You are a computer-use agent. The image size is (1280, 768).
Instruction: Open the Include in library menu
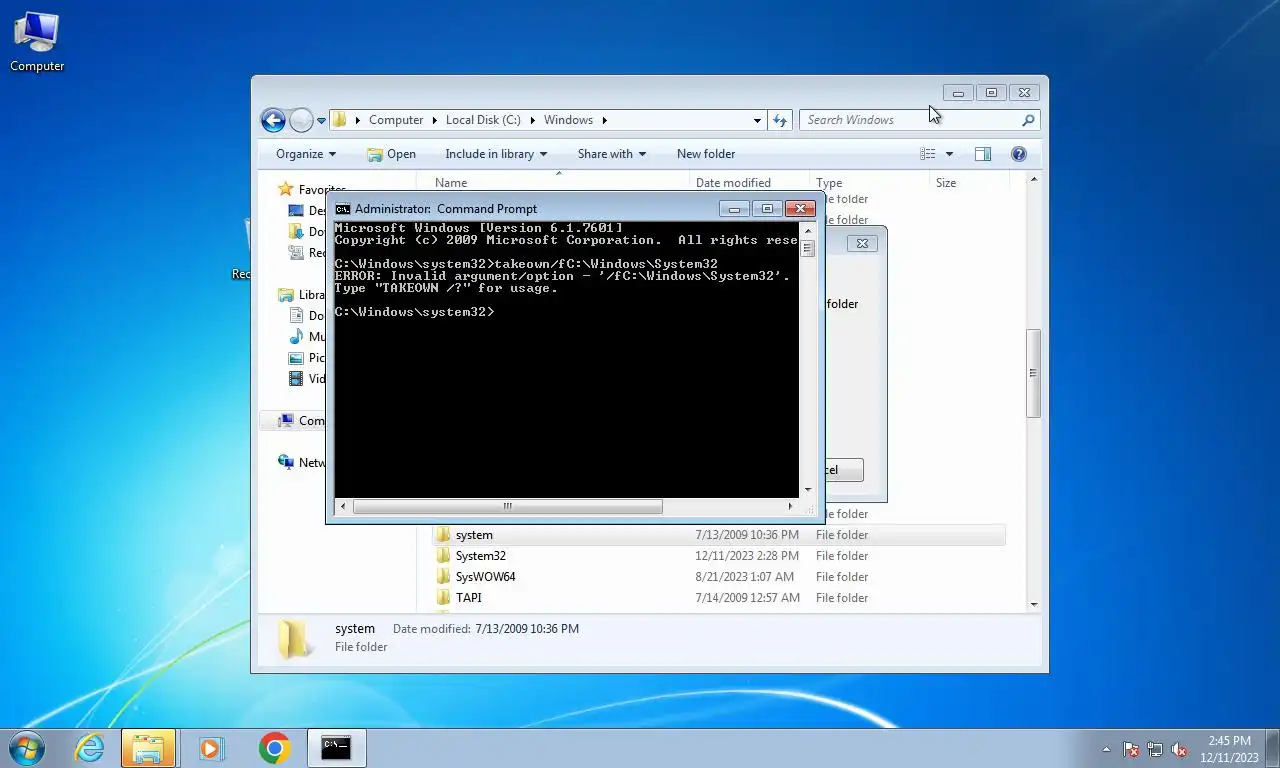coord(496,154)
